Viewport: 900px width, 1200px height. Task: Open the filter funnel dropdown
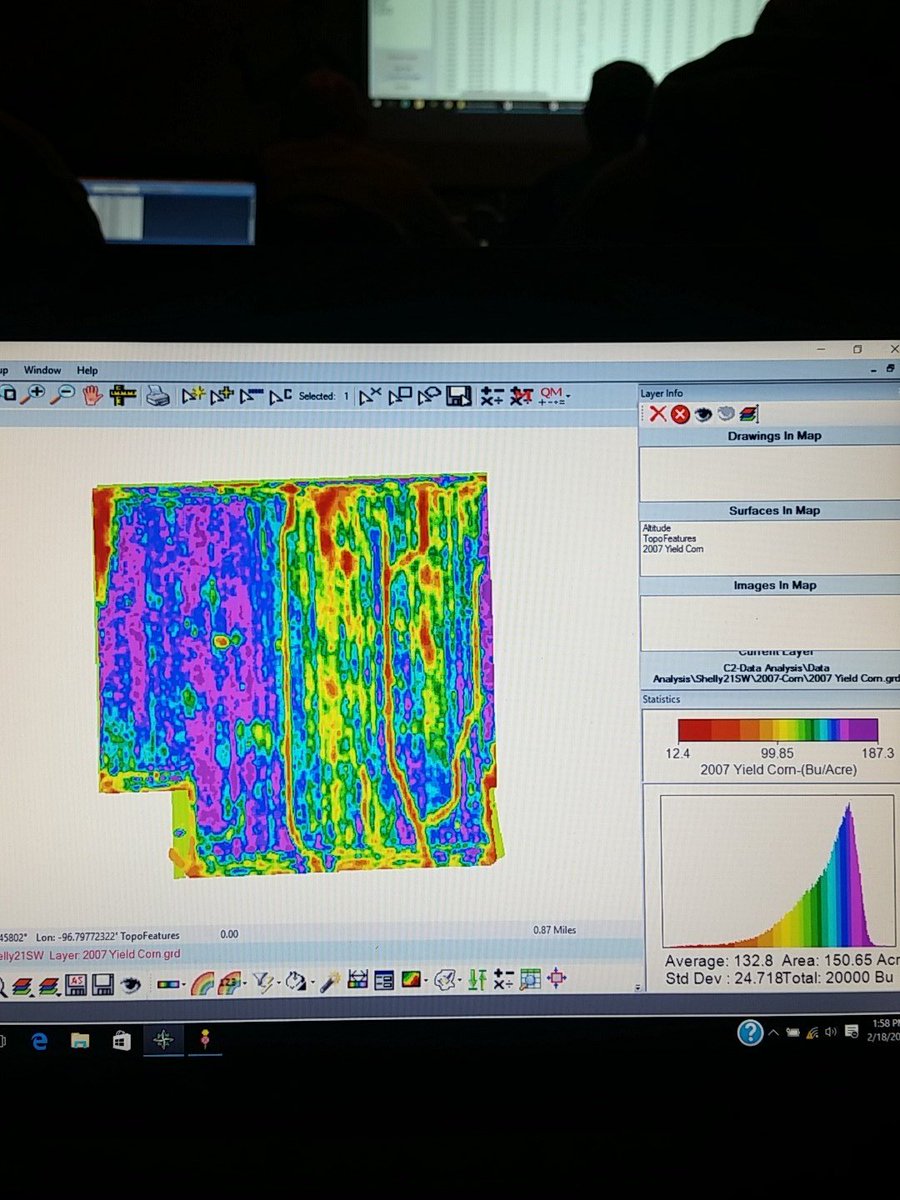[x=265, y=984]
